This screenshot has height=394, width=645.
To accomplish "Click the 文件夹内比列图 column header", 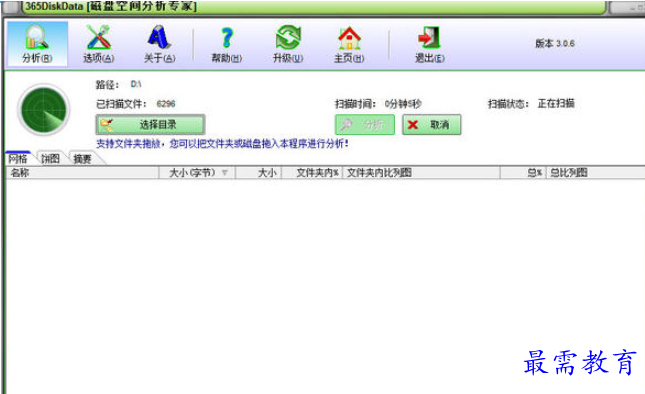I will pos(422,173).
